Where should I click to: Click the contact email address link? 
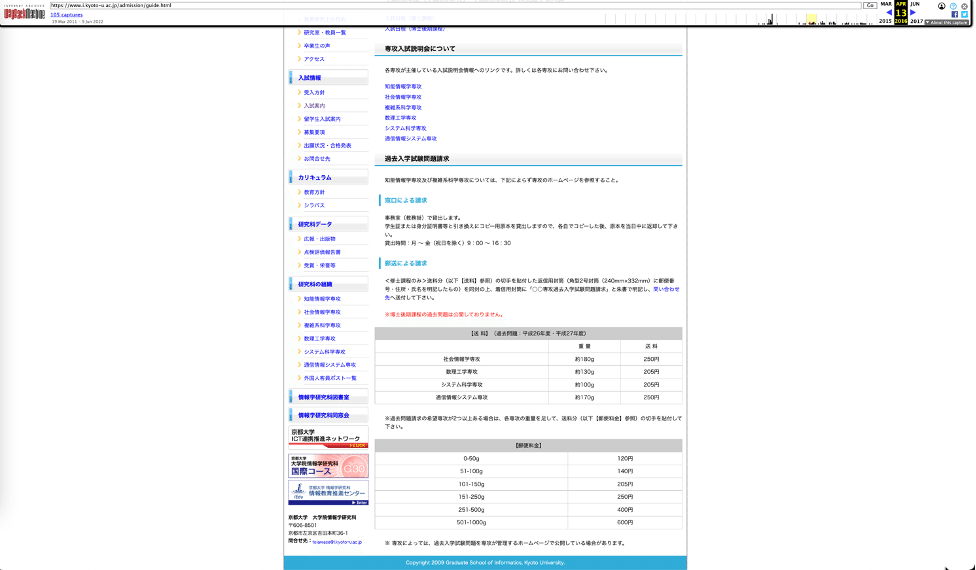337,542
